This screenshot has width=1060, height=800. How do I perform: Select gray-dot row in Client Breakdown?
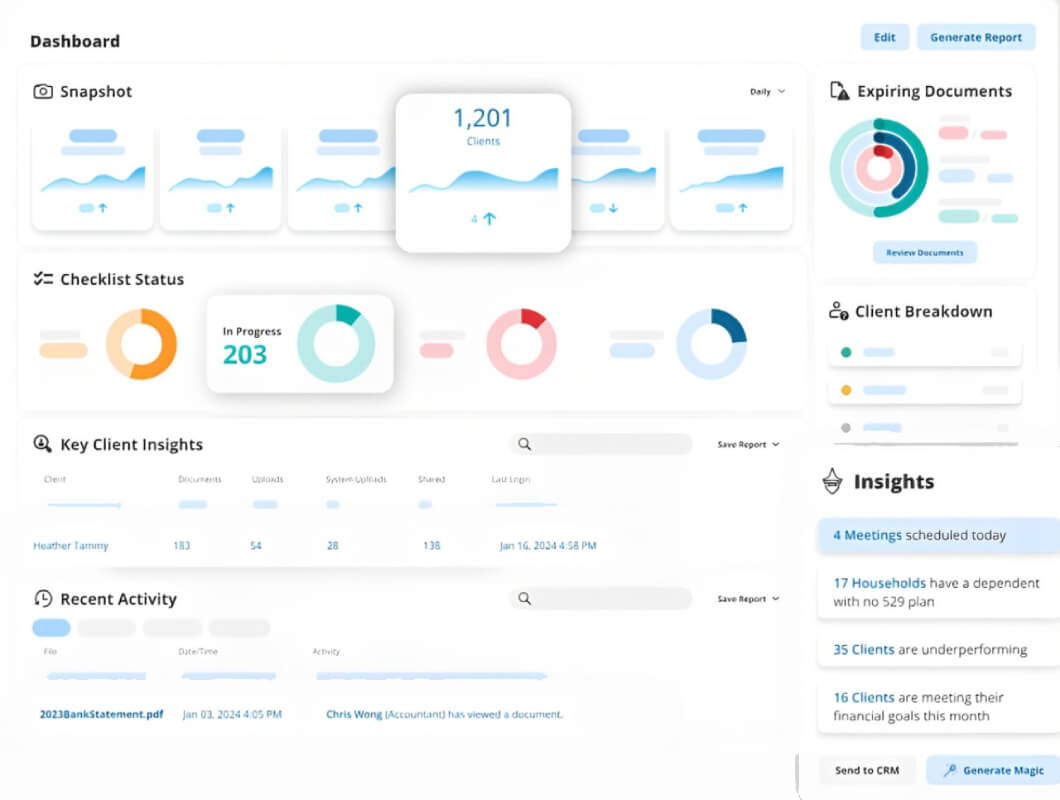(x=925, y=427)
